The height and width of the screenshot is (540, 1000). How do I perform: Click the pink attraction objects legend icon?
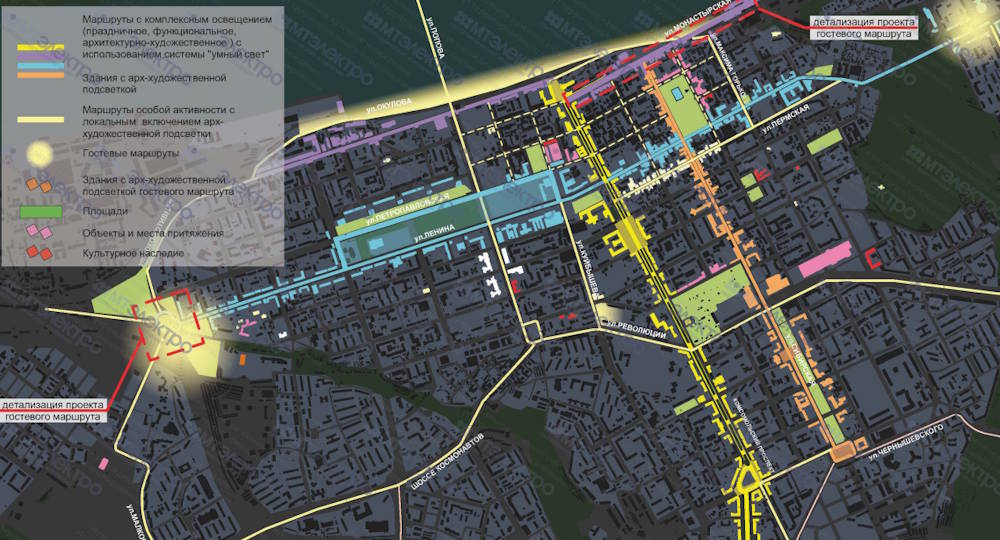[x=40, y=234]
